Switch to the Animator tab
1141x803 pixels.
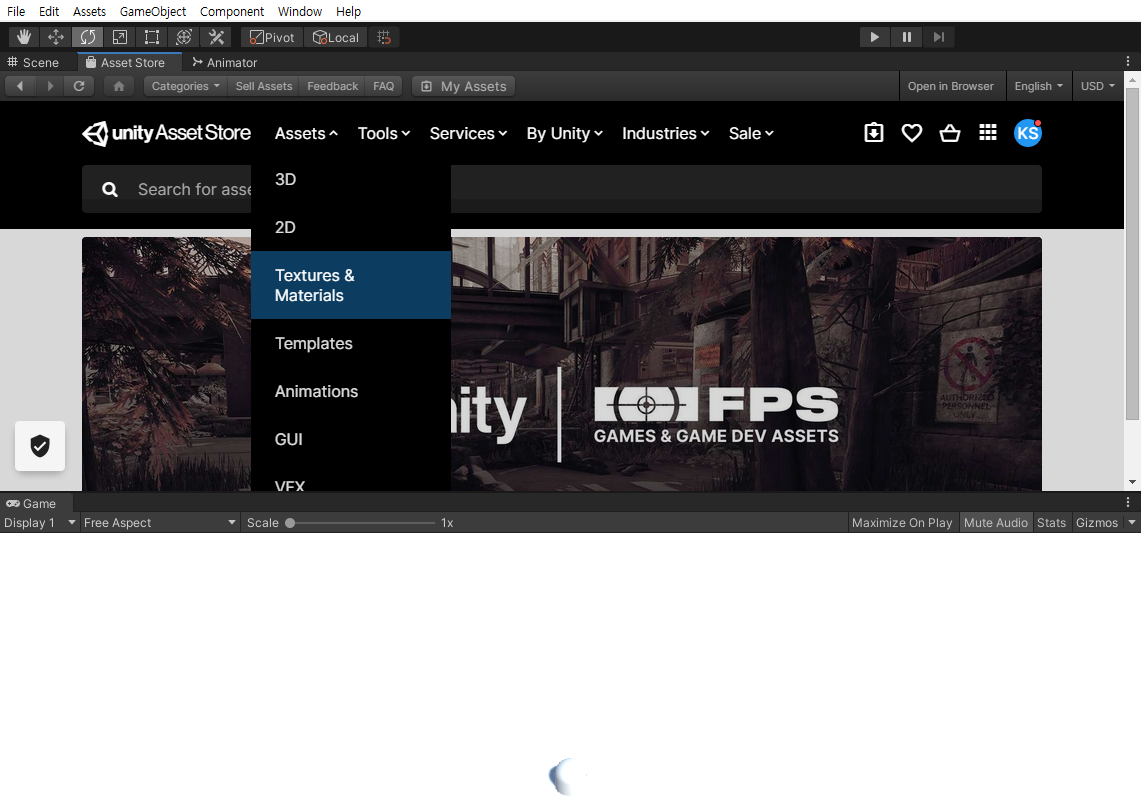[225, 62]
